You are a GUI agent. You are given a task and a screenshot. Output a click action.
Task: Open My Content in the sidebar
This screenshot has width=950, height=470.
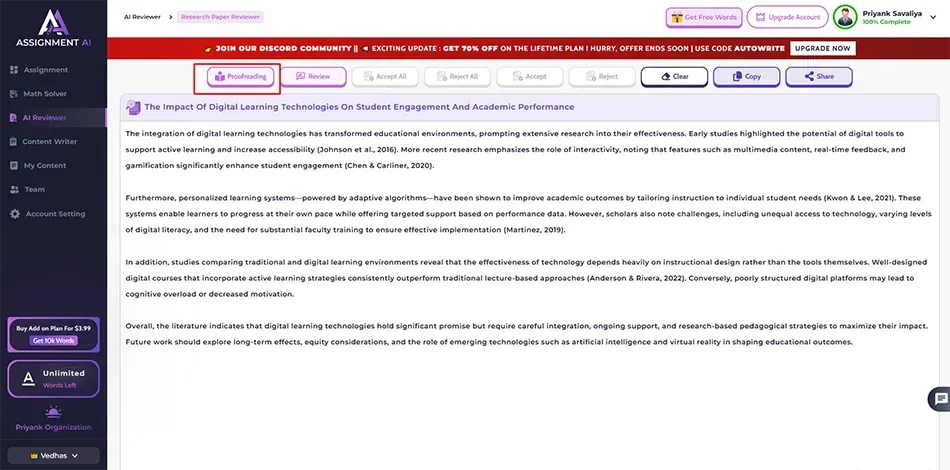[45, 166]
